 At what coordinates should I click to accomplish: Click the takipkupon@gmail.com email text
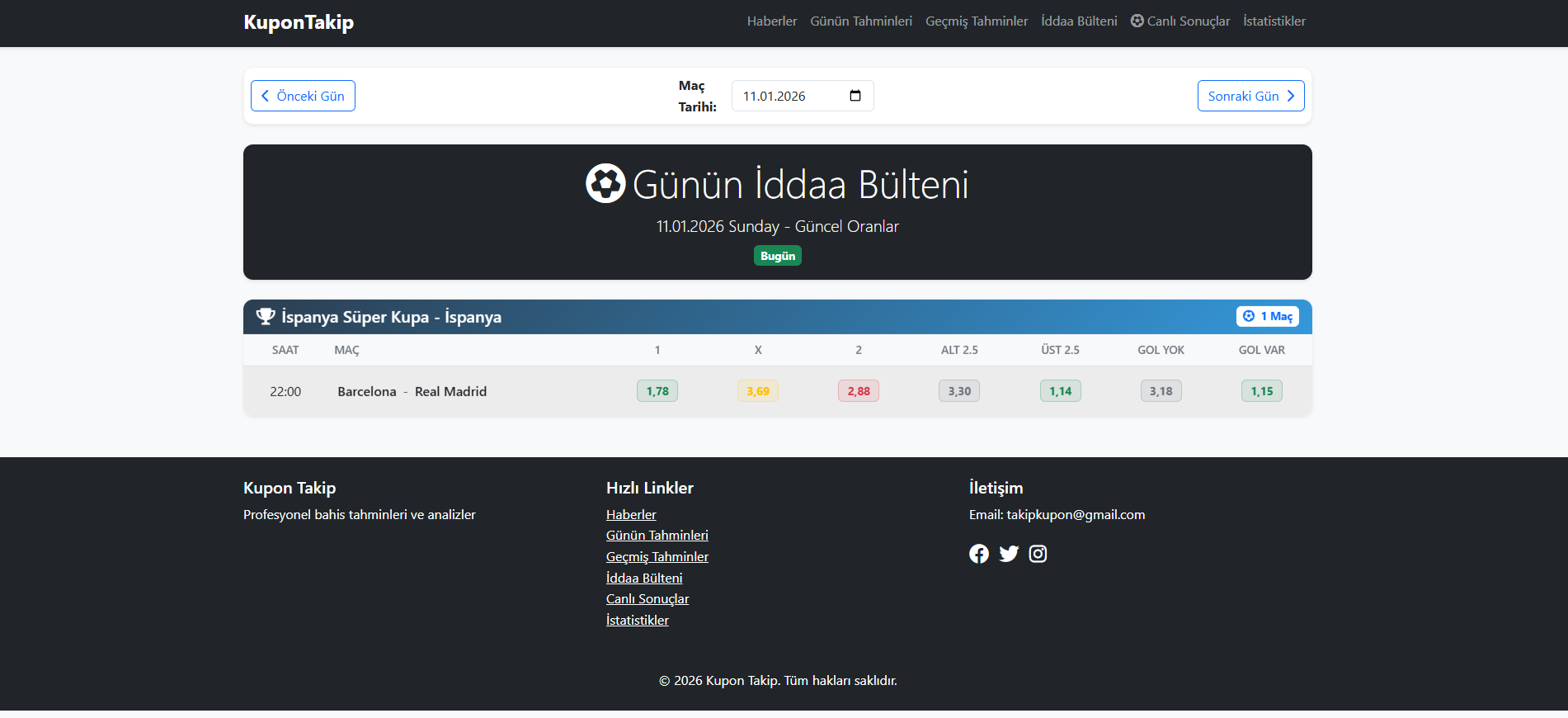(1076, 514)
